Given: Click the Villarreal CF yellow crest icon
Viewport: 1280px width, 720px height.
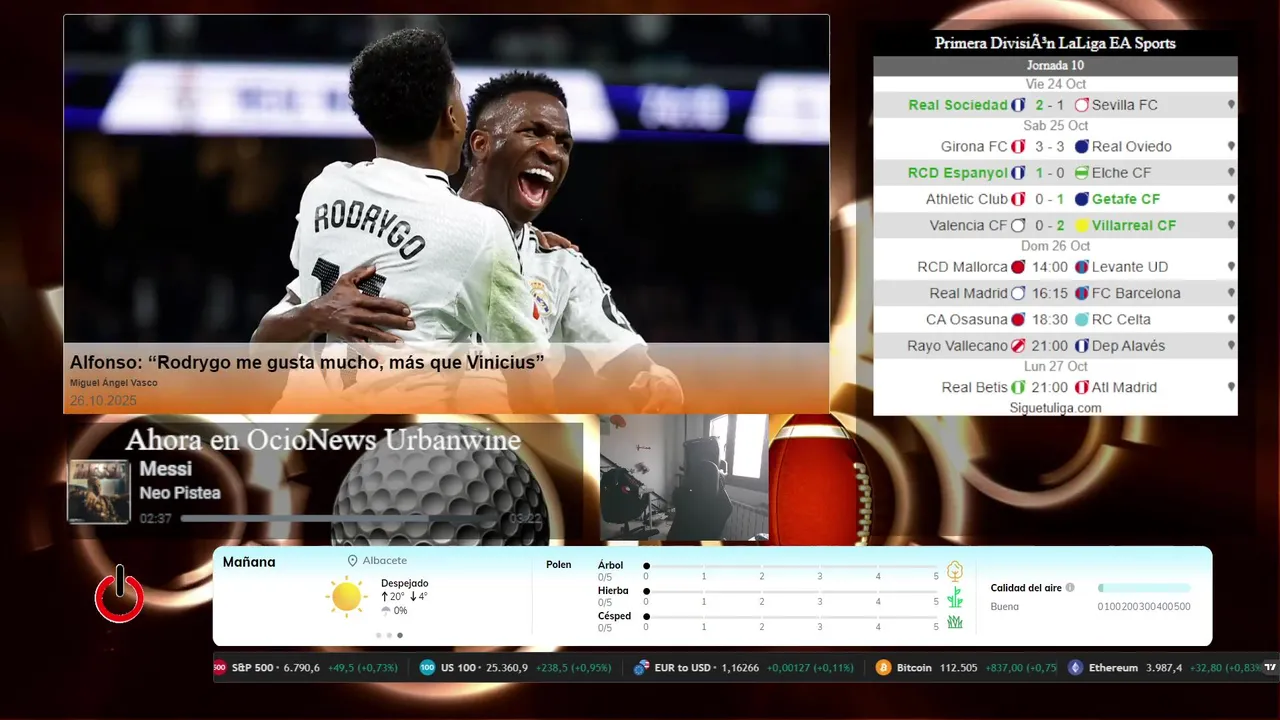Looking at the screenshot, I should (1081, 226).
